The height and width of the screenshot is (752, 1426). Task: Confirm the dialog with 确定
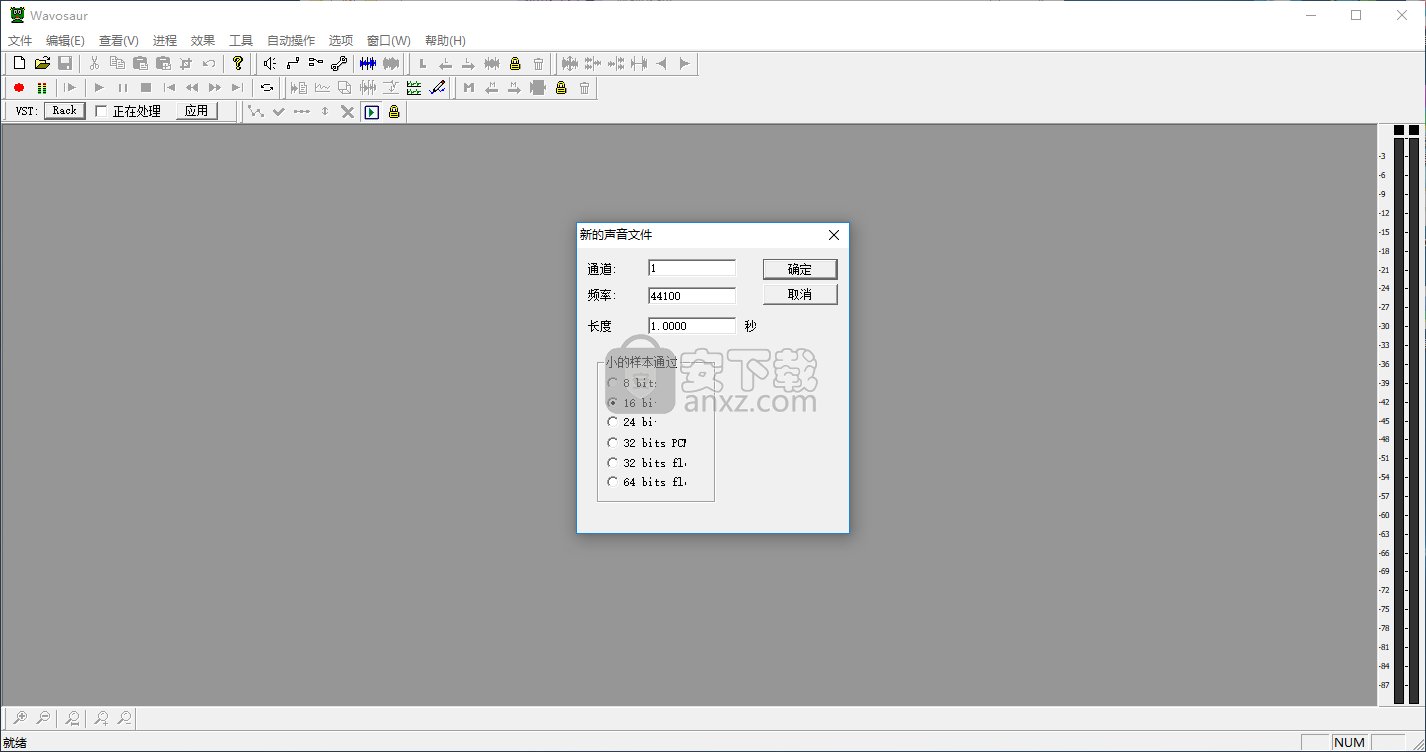click(x=800, y=269)
